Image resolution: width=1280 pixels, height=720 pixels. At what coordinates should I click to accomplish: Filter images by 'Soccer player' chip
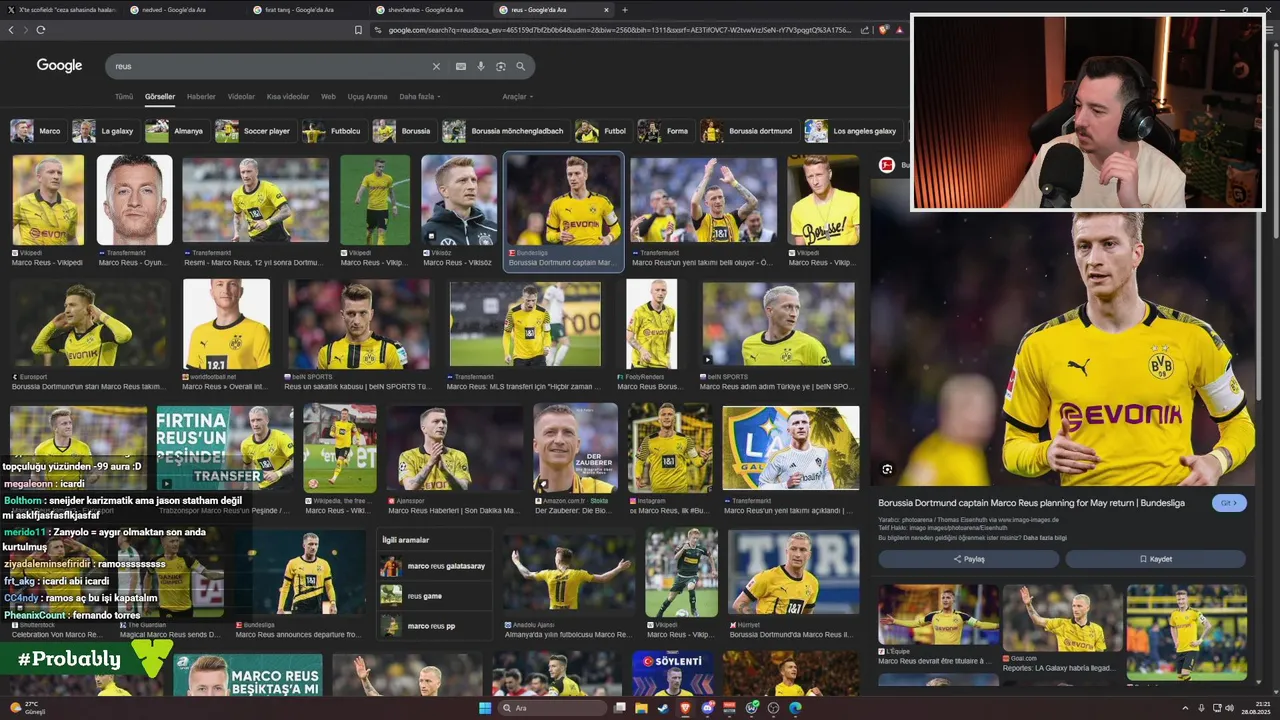pos(254,131)
